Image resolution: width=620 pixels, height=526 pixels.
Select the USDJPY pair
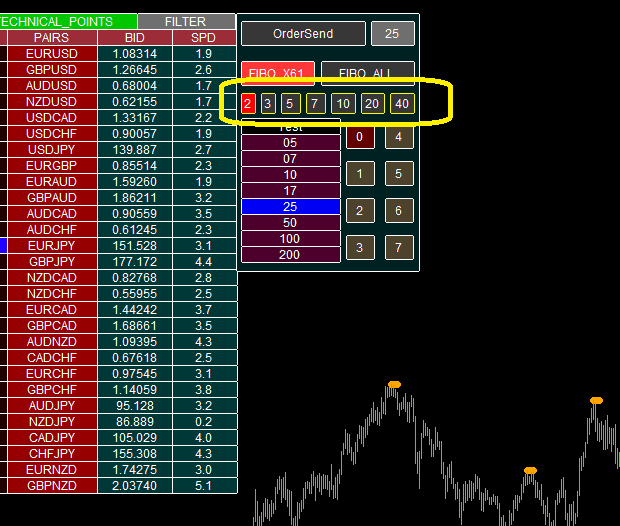pyautogui.click(x=52, y=150)
